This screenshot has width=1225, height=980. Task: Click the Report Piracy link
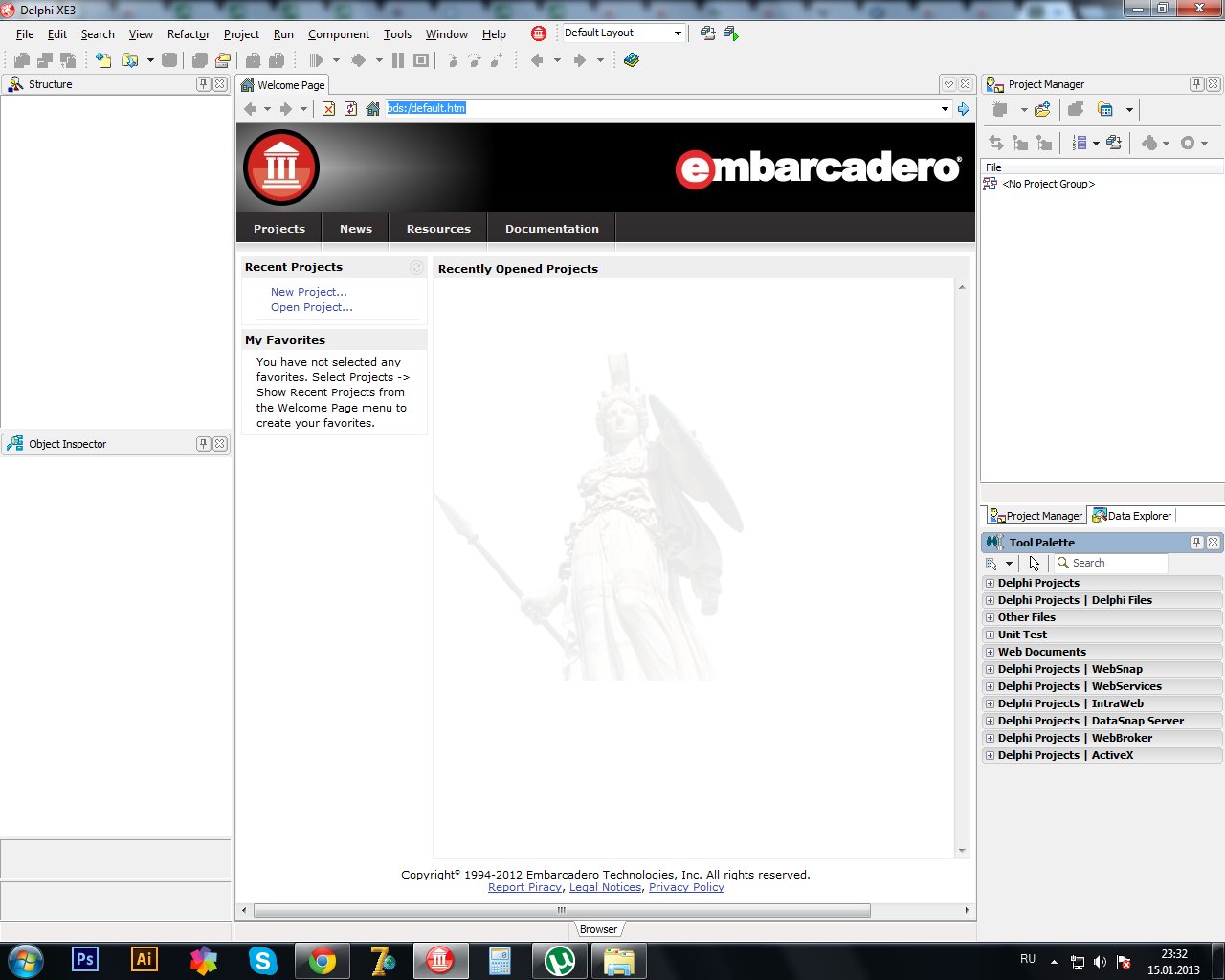pyautogui.click(x=525, y=887)
